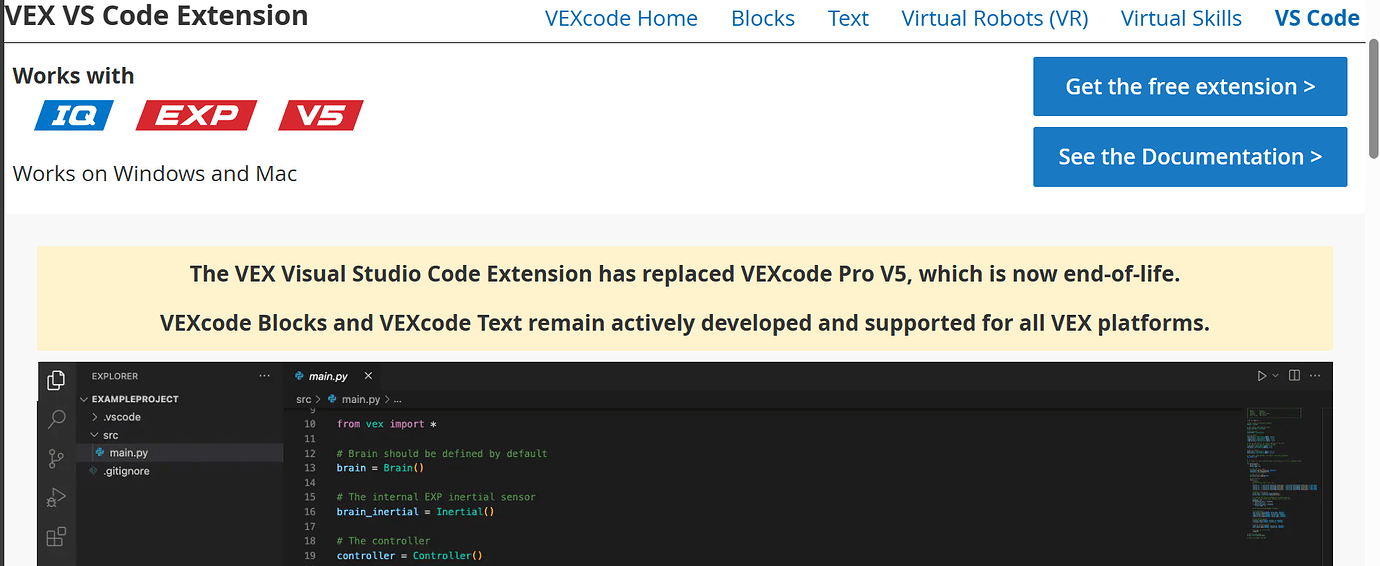This screenshot has height=566, width=1380.
Task: Open the Explorer panel ellipsis menu
Action: pos(264,376)
